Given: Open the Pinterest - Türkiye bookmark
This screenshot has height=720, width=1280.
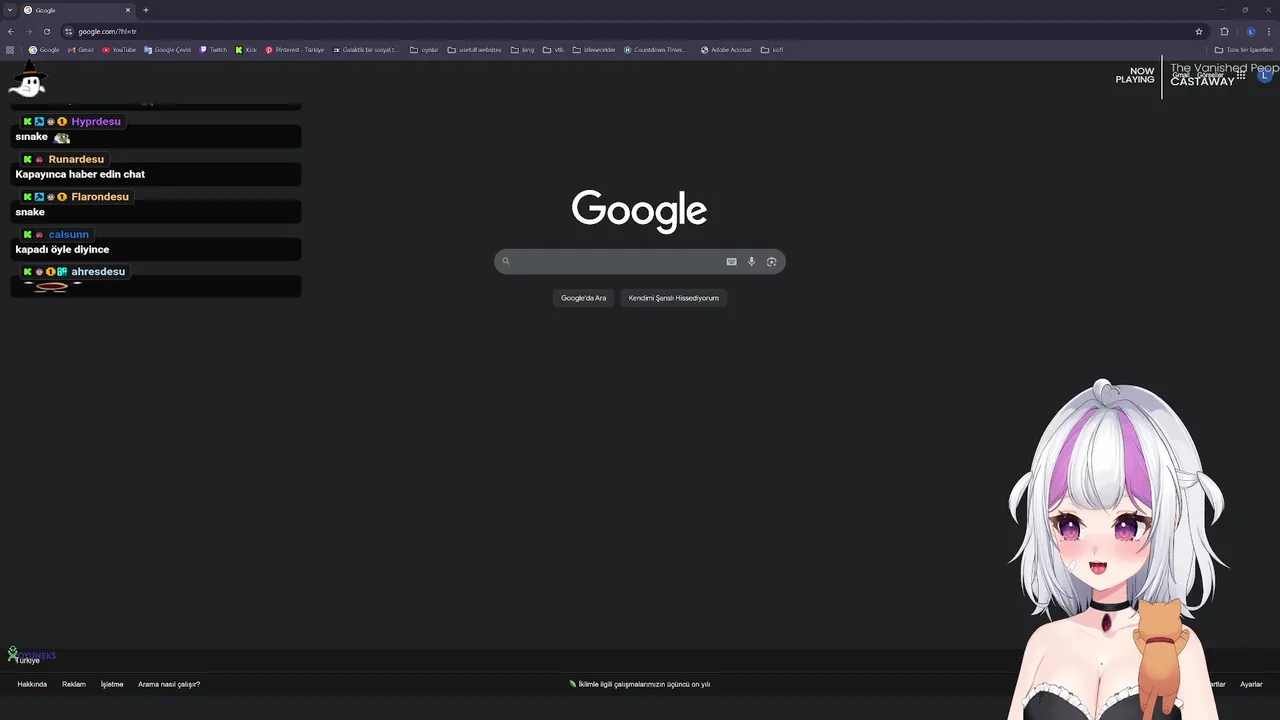Looking at the screenshot, I should [295, 49].
